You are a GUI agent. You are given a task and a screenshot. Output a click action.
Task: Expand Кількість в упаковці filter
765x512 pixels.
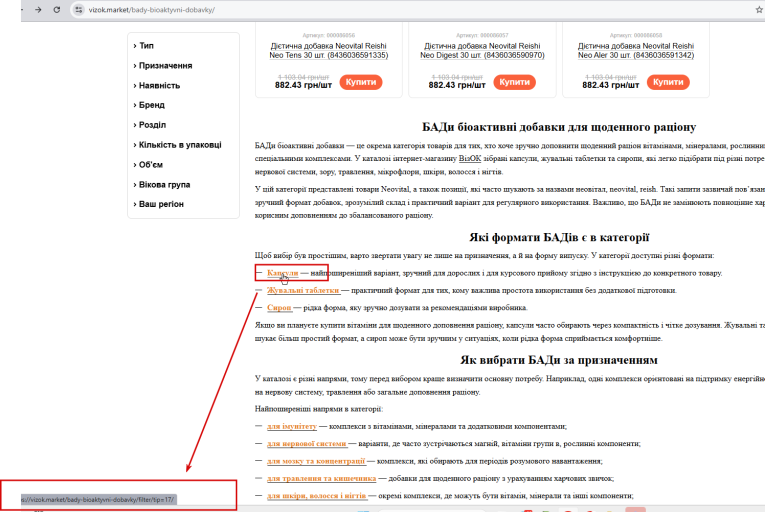click(177, 145)
